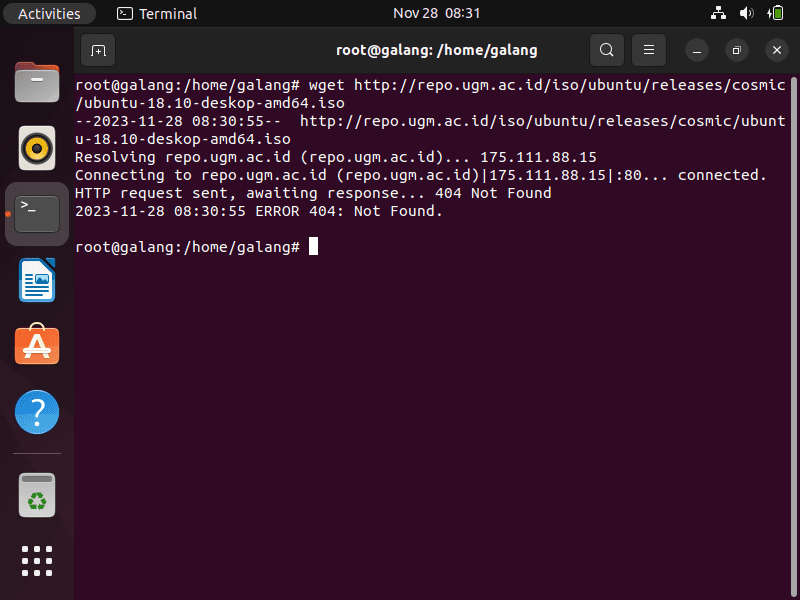800x600 pixels.
Task: Open the Trash from the dock
Action: [x=37, y=495]
